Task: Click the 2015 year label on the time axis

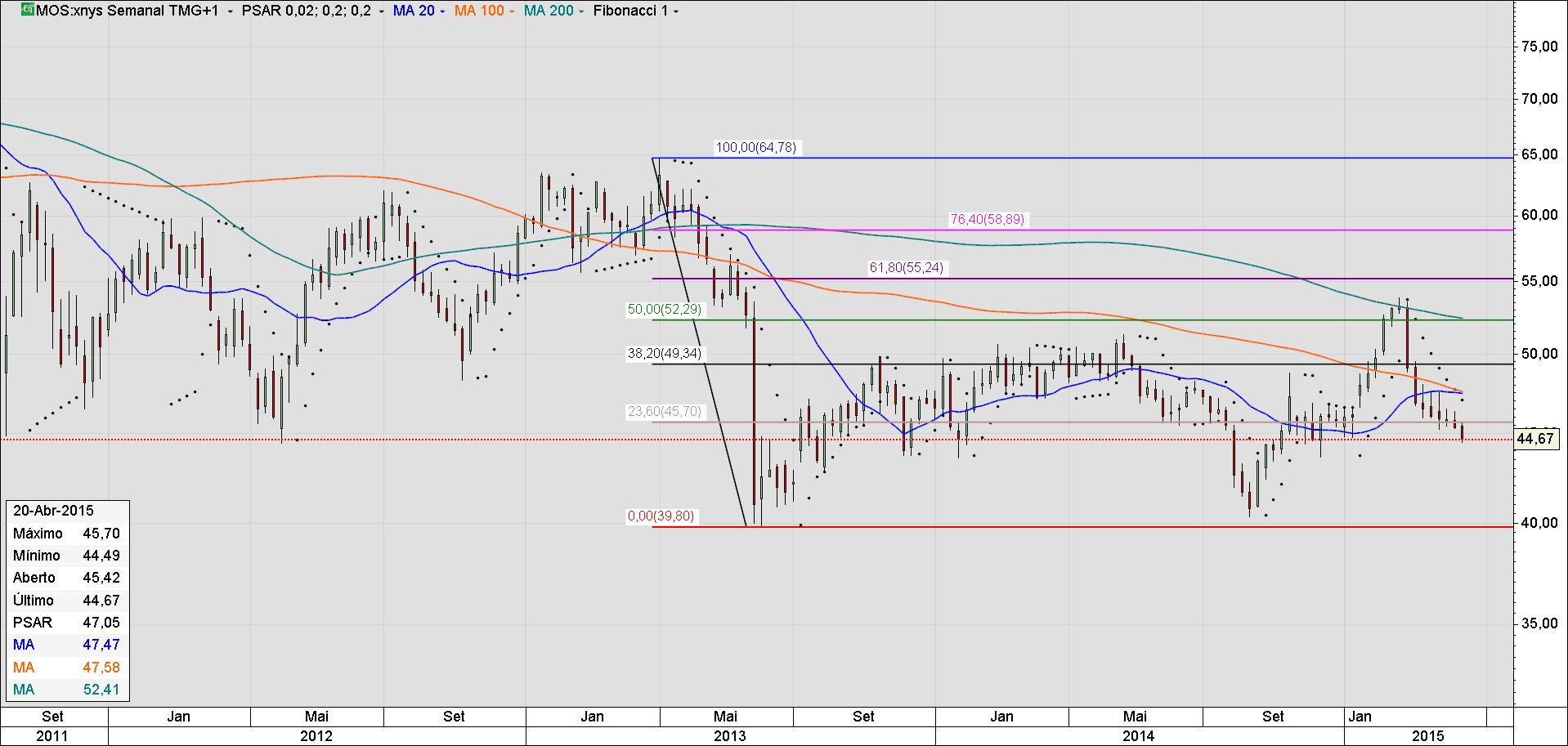Action: 1430,735
